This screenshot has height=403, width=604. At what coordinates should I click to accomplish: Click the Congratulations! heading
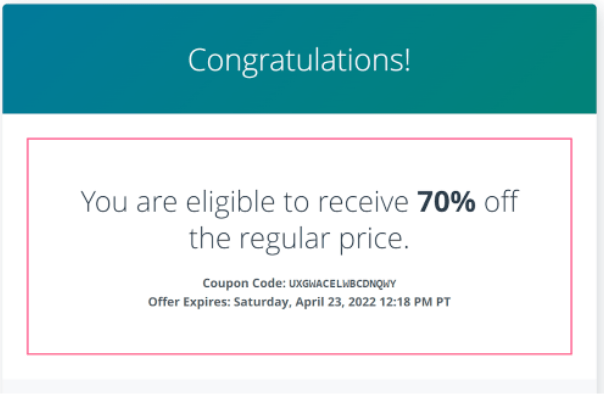[299, 61]
